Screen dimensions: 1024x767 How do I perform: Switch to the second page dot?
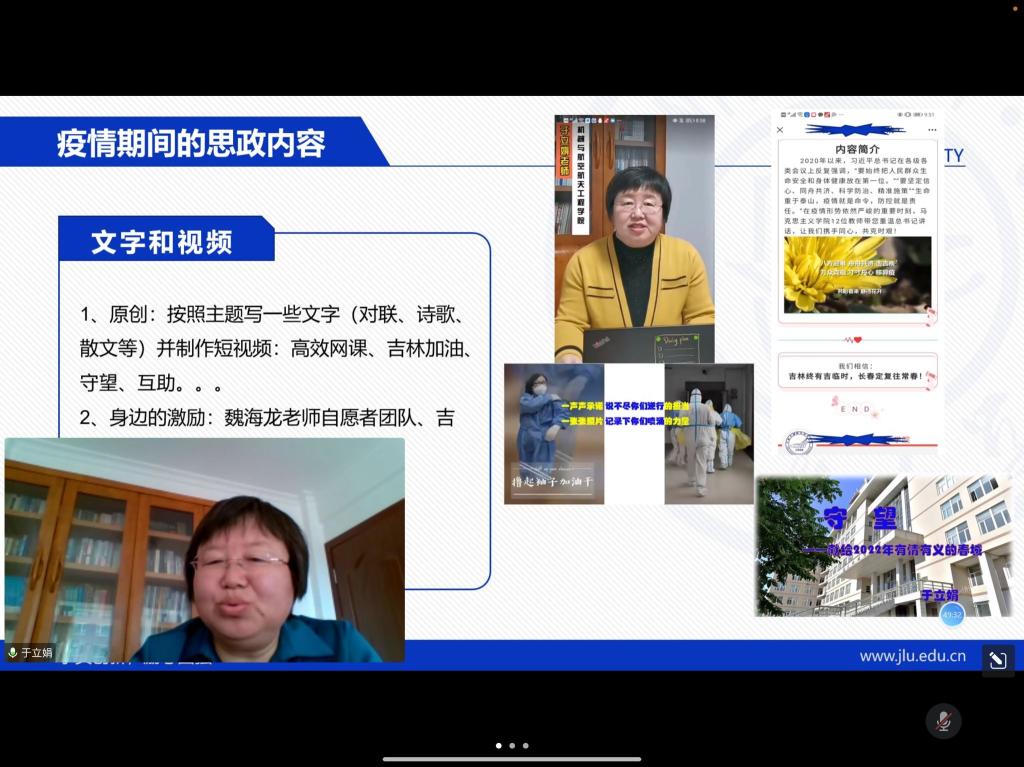pos(512,745)
